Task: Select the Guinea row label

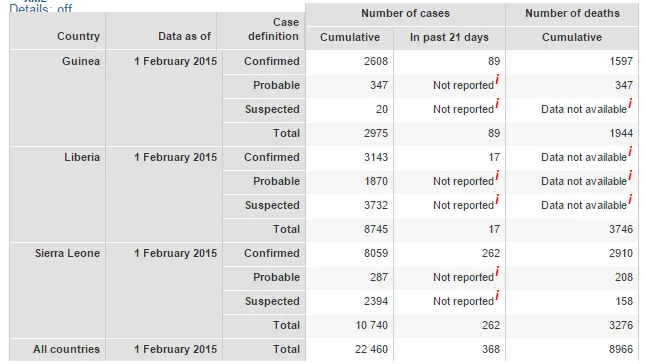Action: 81,61
